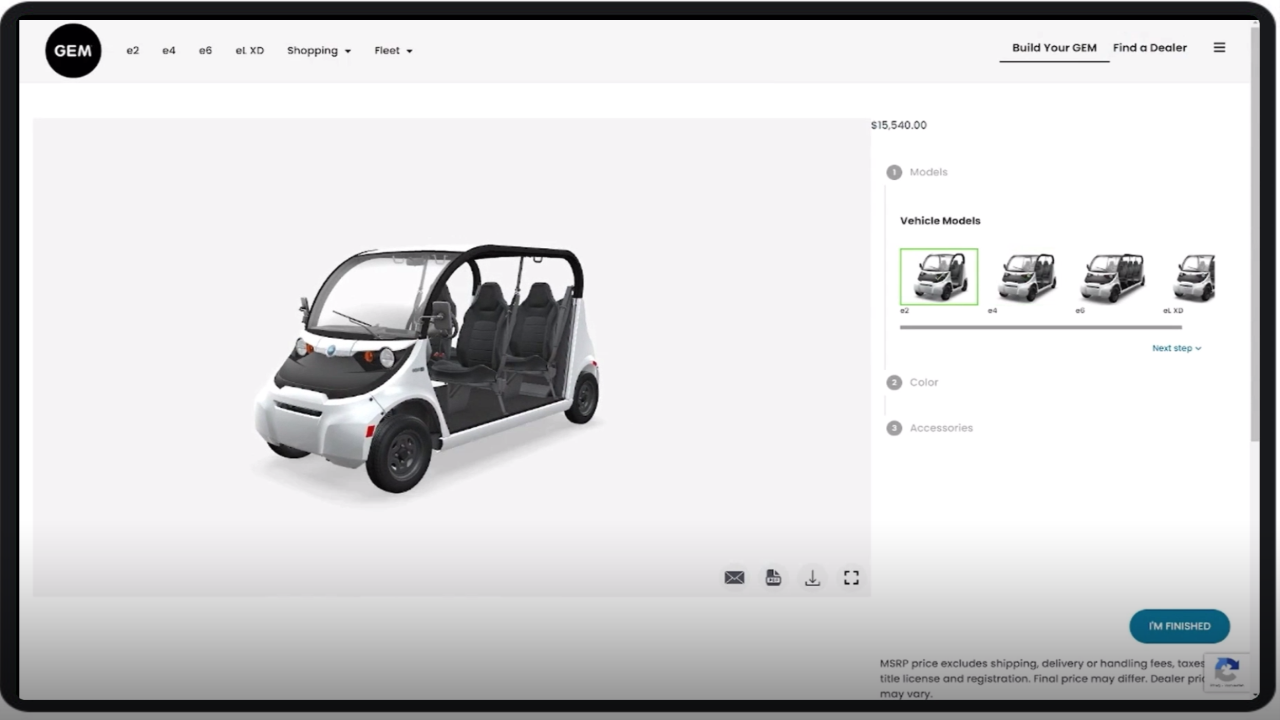Screen dimensions: 1280x720
Task: Go to eL XD in navigation bar
Action: coord(250,50)
